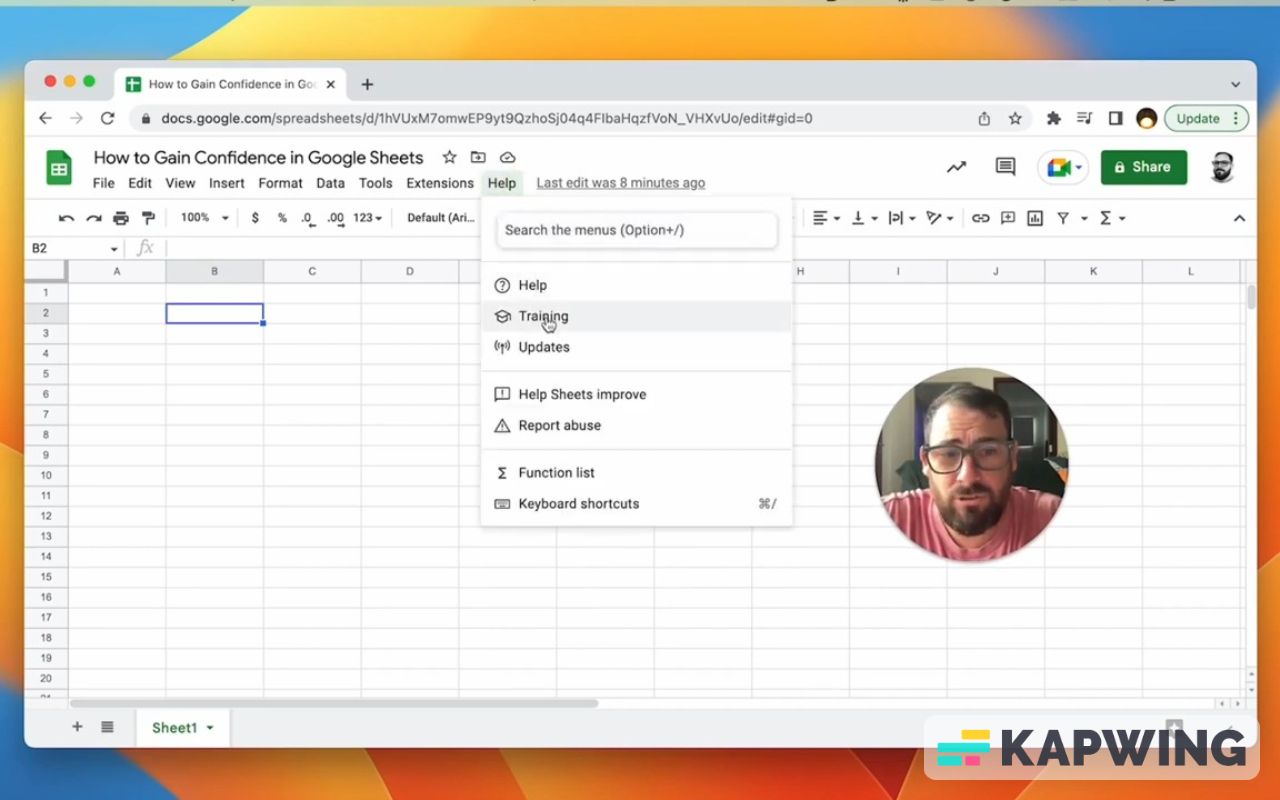Click the account profile avatar in Sheets
Screen dimensions: 1280x800
click(x=1222, y=167)
